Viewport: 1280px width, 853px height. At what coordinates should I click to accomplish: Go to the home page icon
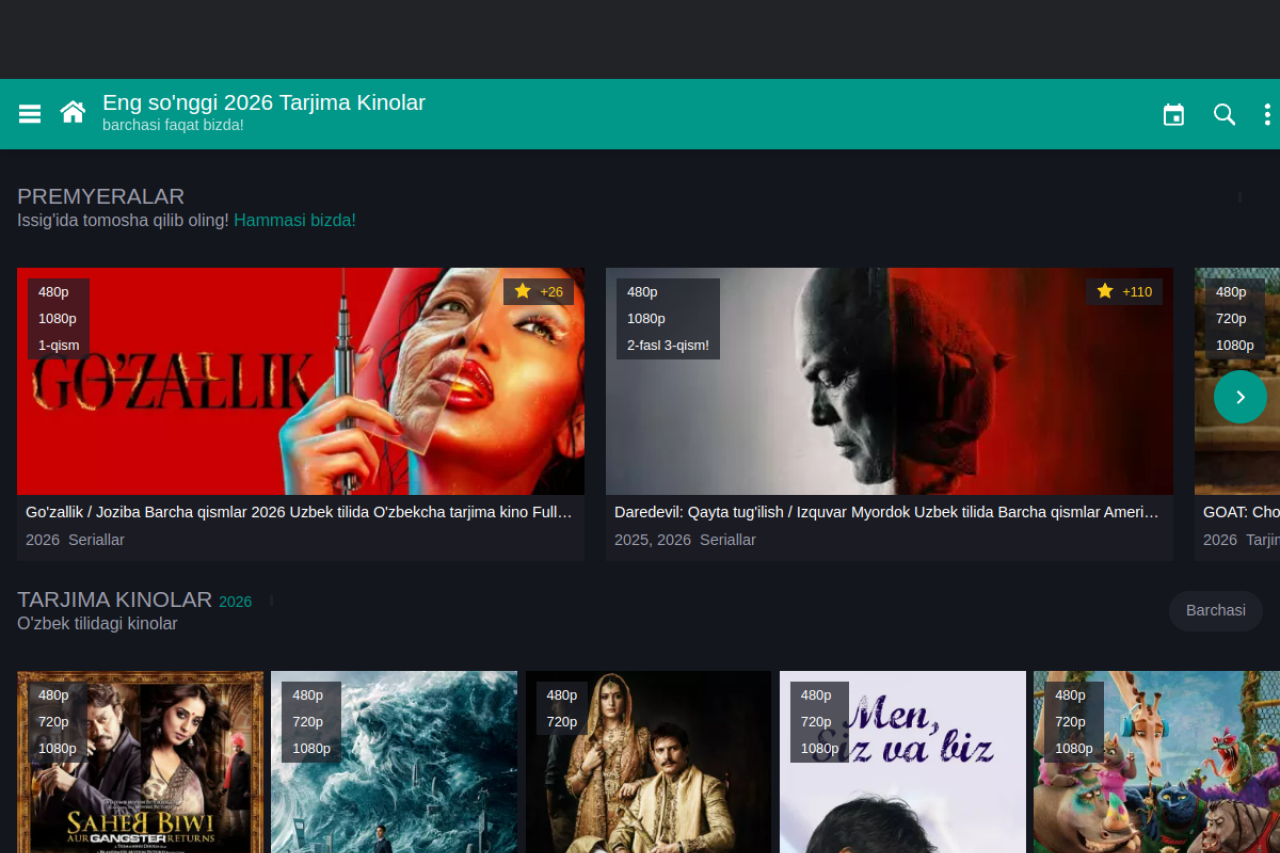73,113
